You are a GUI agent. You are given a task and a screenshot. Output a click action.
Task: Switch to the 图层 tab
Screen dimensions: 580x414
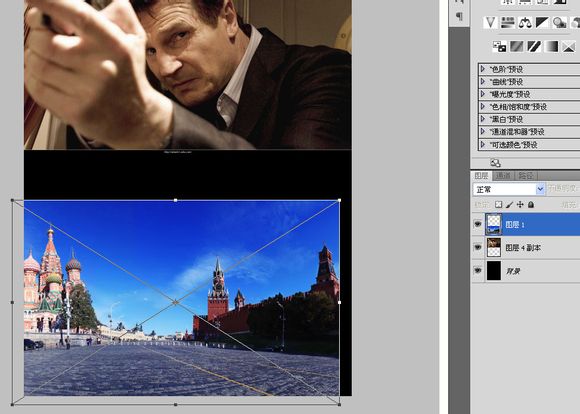481,176
